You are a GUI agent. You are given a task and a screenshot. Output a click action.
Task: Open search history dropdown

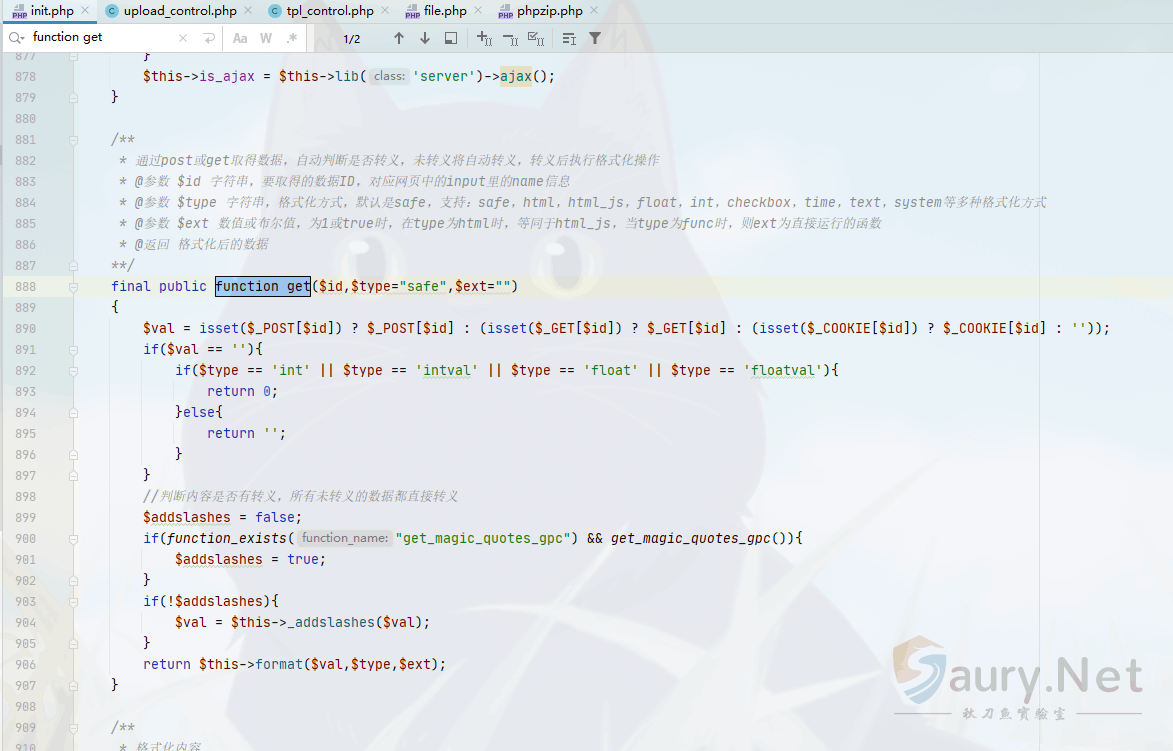[x=17, y=38]
